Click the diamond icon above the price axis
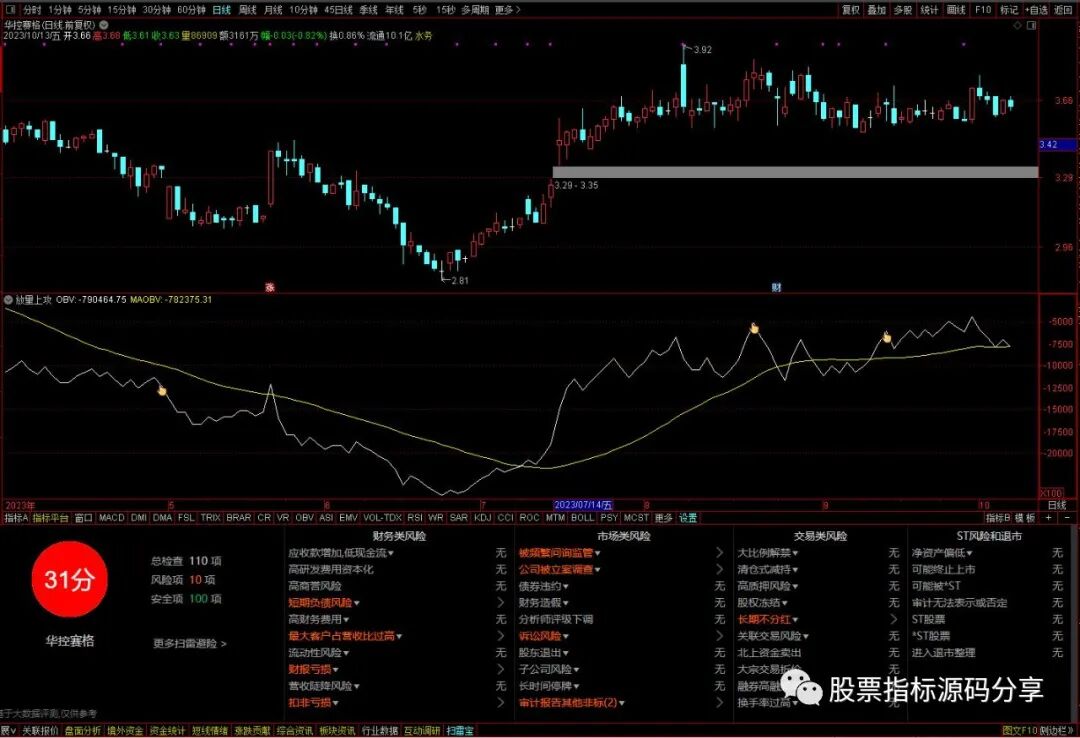This screenshot has width=1080, height=738. pyautogui.click(x=1018, y=25)
